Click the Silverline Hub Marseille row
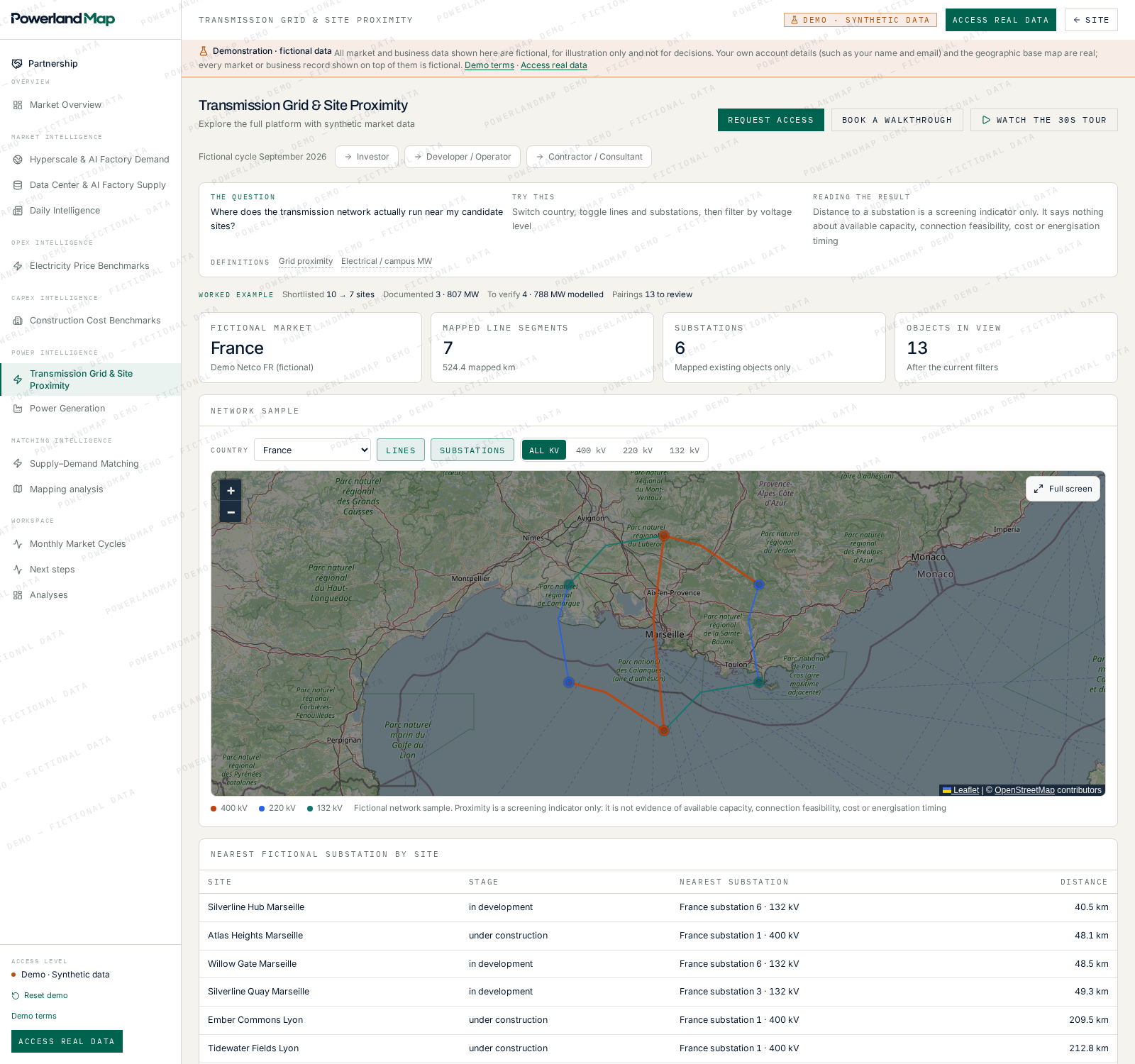The height and width of the screenshot is (1064, 1135). (658, 907)
